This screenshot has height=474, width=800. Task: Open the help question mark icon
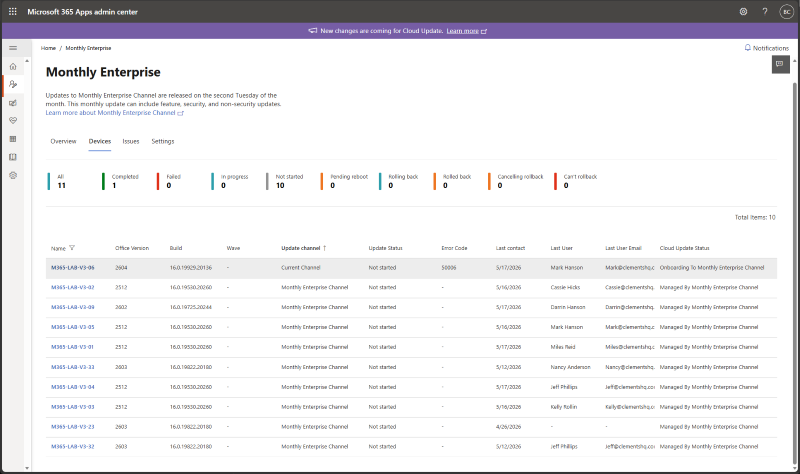765,11
